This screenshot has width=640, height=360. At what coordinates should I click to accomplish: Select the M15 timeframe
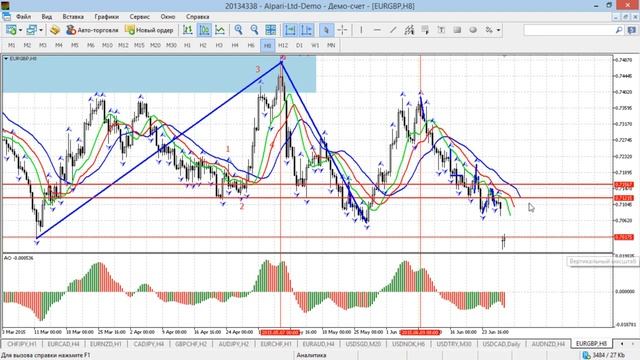pyautogui.click(x=139, y=45)
